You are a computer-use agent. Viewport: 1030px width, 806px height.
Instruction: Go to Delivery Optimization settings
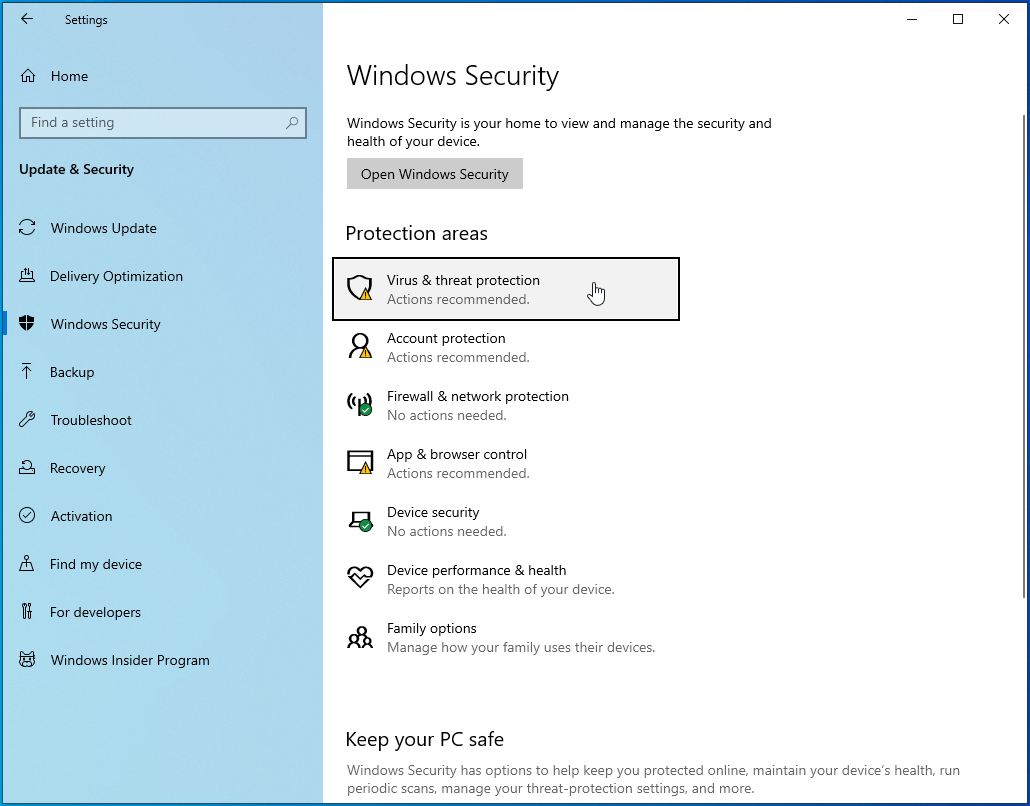pyautogui.click(x=116, y=276)
